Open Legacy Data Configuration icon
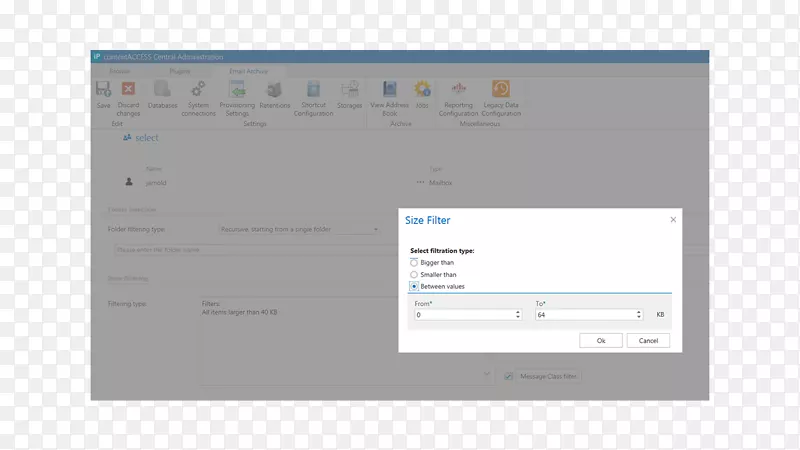The height and width of the screenshot is (450, 800). click(501, 89)
